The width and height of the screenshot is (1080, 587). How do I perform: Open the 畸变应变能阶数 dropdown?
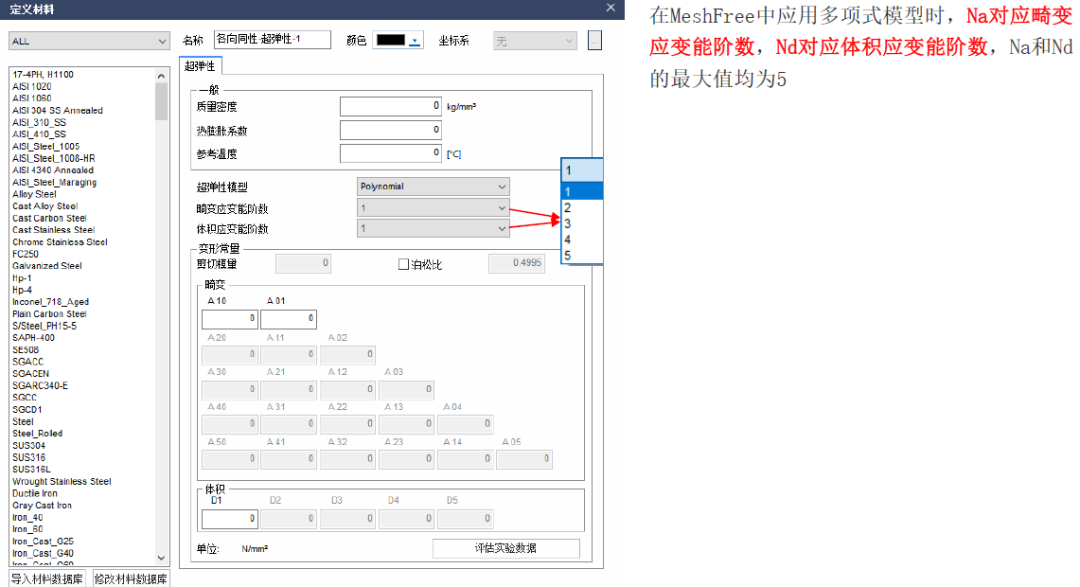tap(433, 208)
